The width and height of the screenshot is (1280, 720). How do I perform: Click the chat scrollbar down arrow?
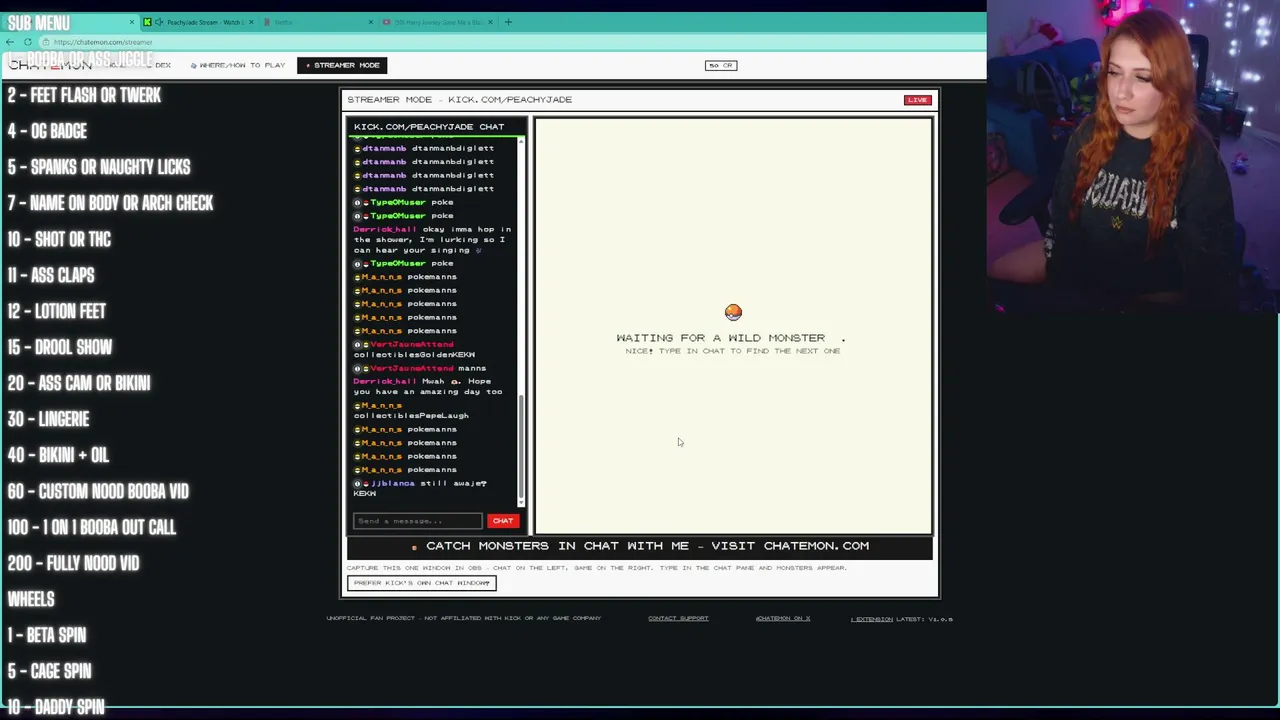coord(521,504)
